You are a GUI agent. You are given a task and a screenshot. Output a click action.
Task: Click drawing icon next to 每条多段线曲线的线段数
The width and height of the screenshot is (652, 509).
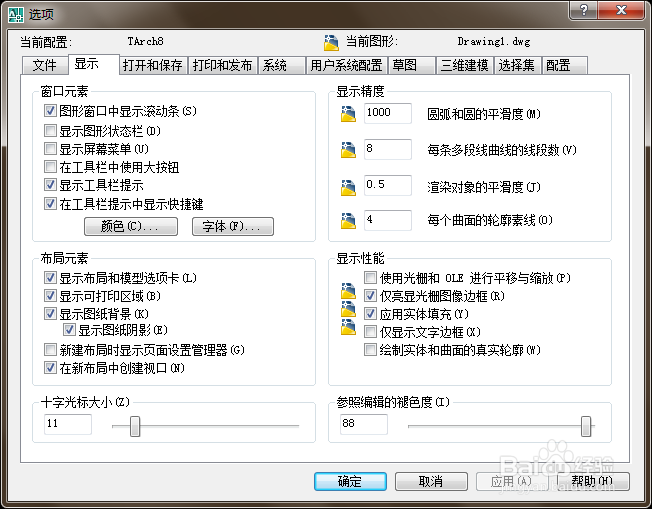348,150
